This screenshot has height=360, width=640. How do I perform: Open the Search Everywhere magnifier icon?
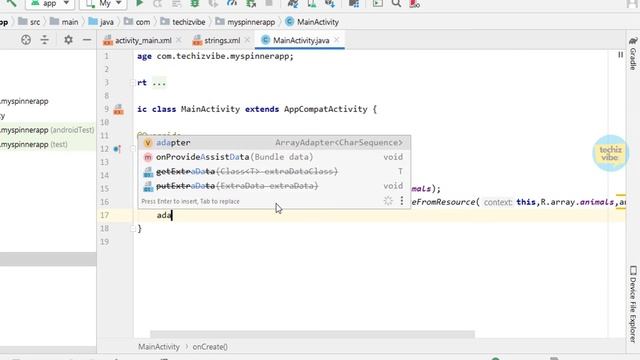396,4
